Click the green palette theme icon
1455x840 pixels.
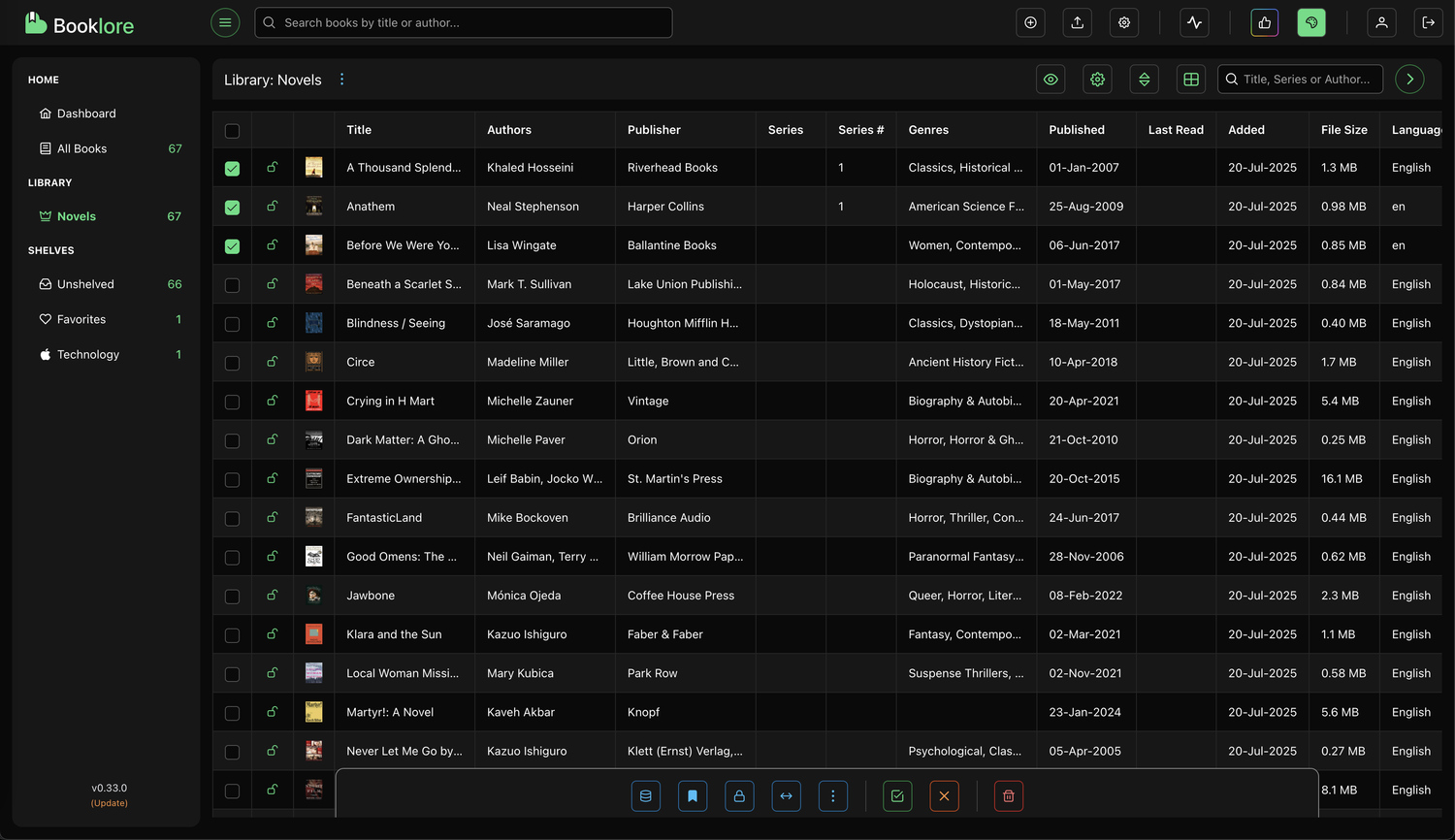[x=1311, y=22]
